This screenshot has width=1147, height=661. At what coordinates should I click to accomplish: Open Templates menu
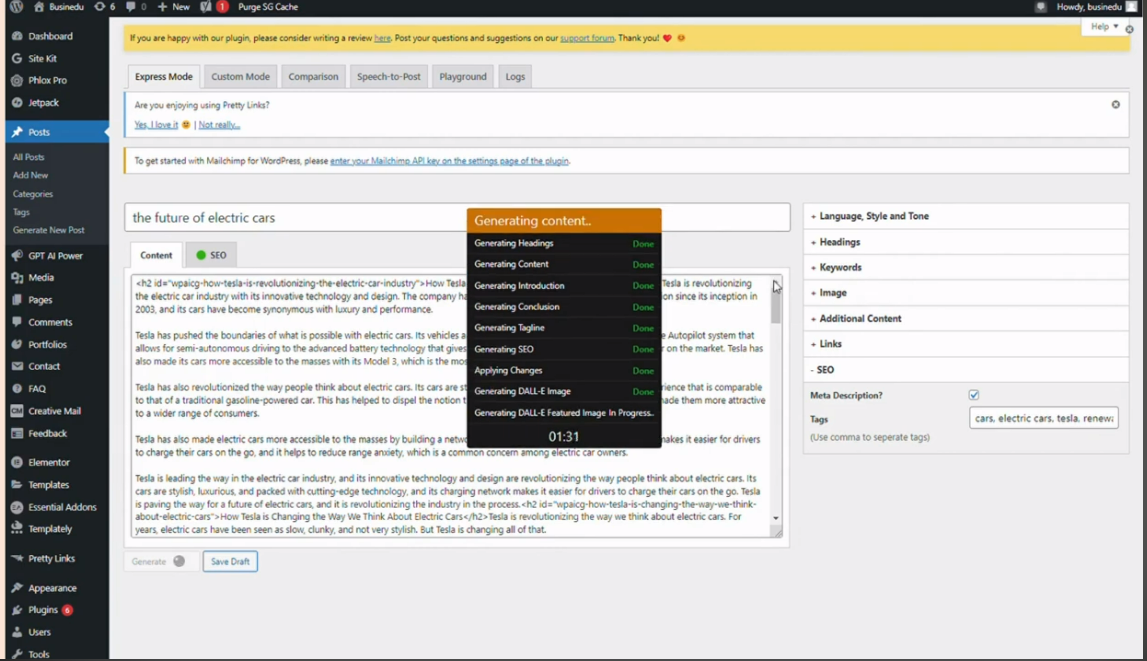click(48, 485)
